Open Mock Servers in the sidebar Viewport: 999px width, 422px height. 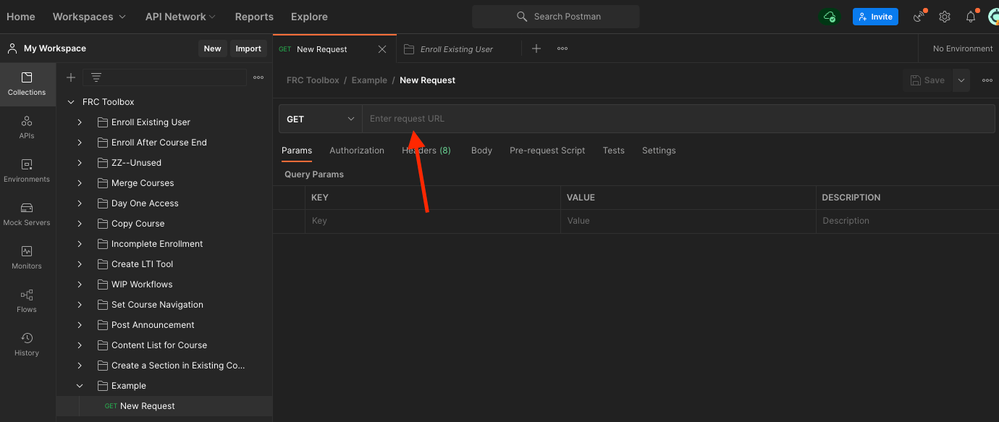(27, 213)
